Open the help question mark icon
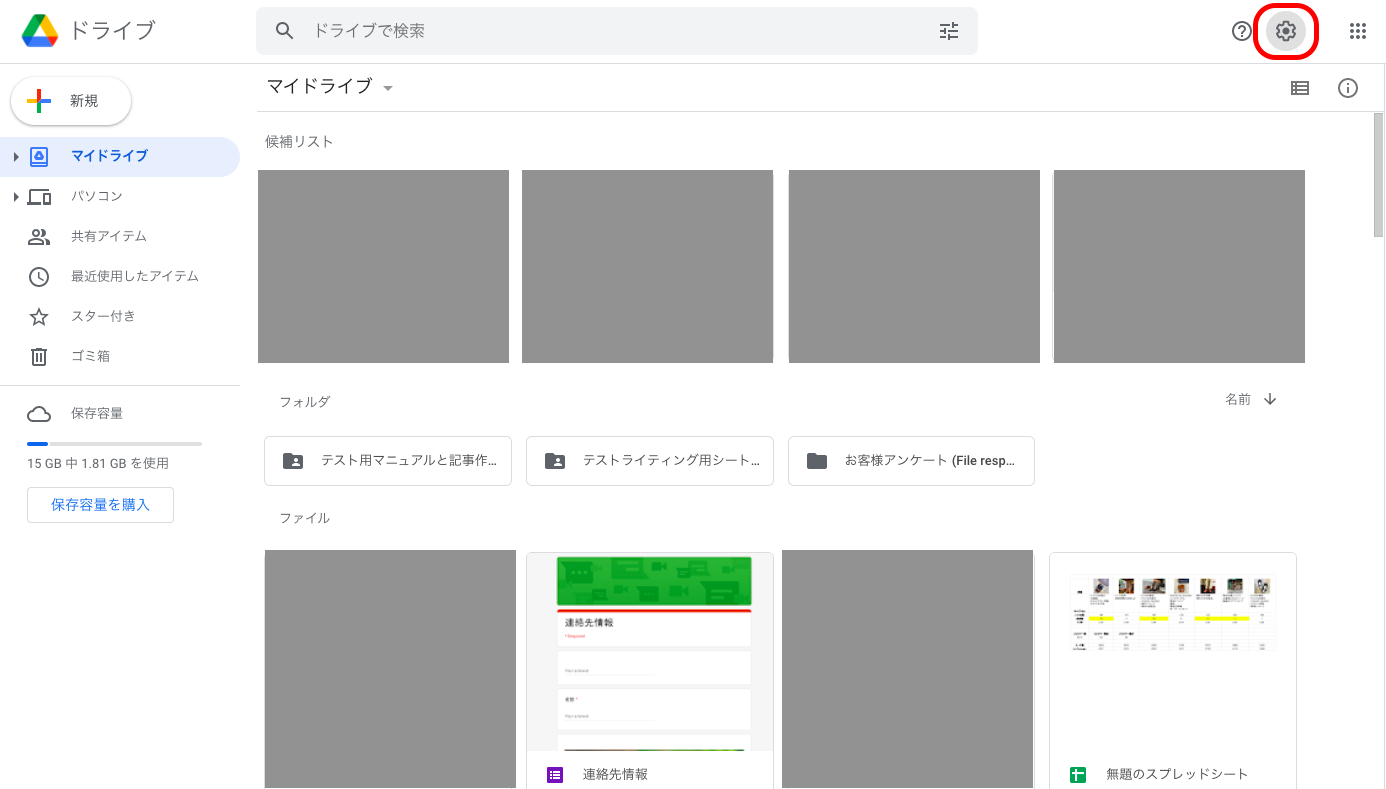 coord(1242,31)
